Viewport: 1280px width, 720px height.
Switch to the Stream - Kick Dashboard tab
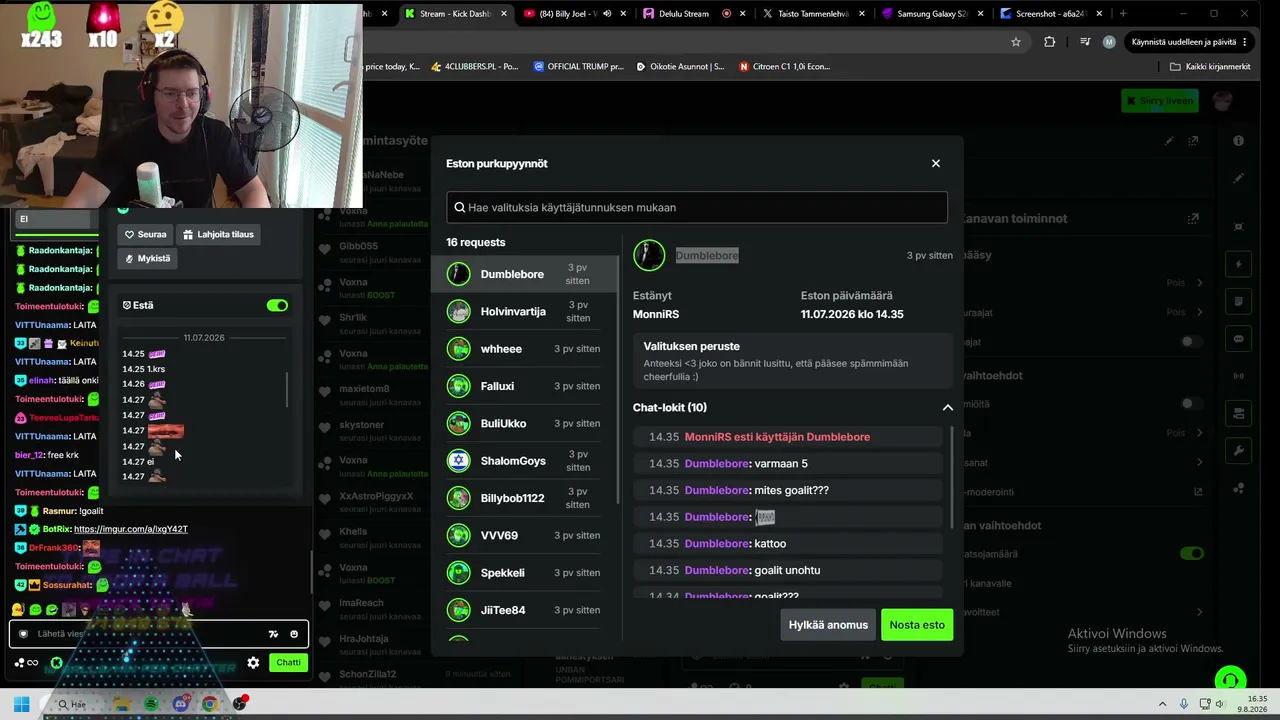[456, 14]
